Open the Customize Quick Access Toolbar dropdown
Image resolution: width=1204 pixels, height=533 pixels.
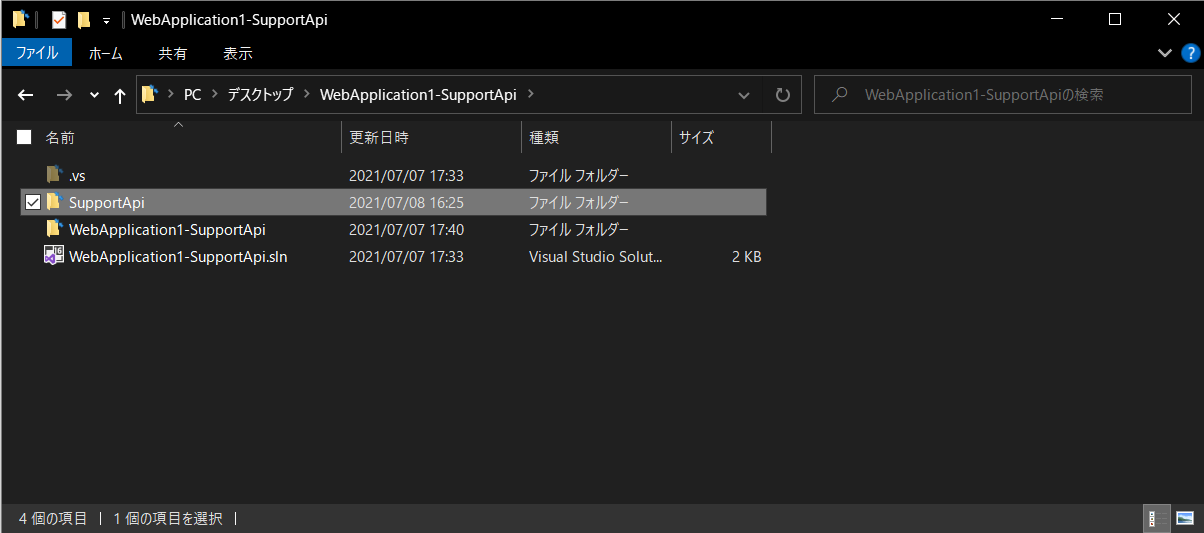click(106, 20)
